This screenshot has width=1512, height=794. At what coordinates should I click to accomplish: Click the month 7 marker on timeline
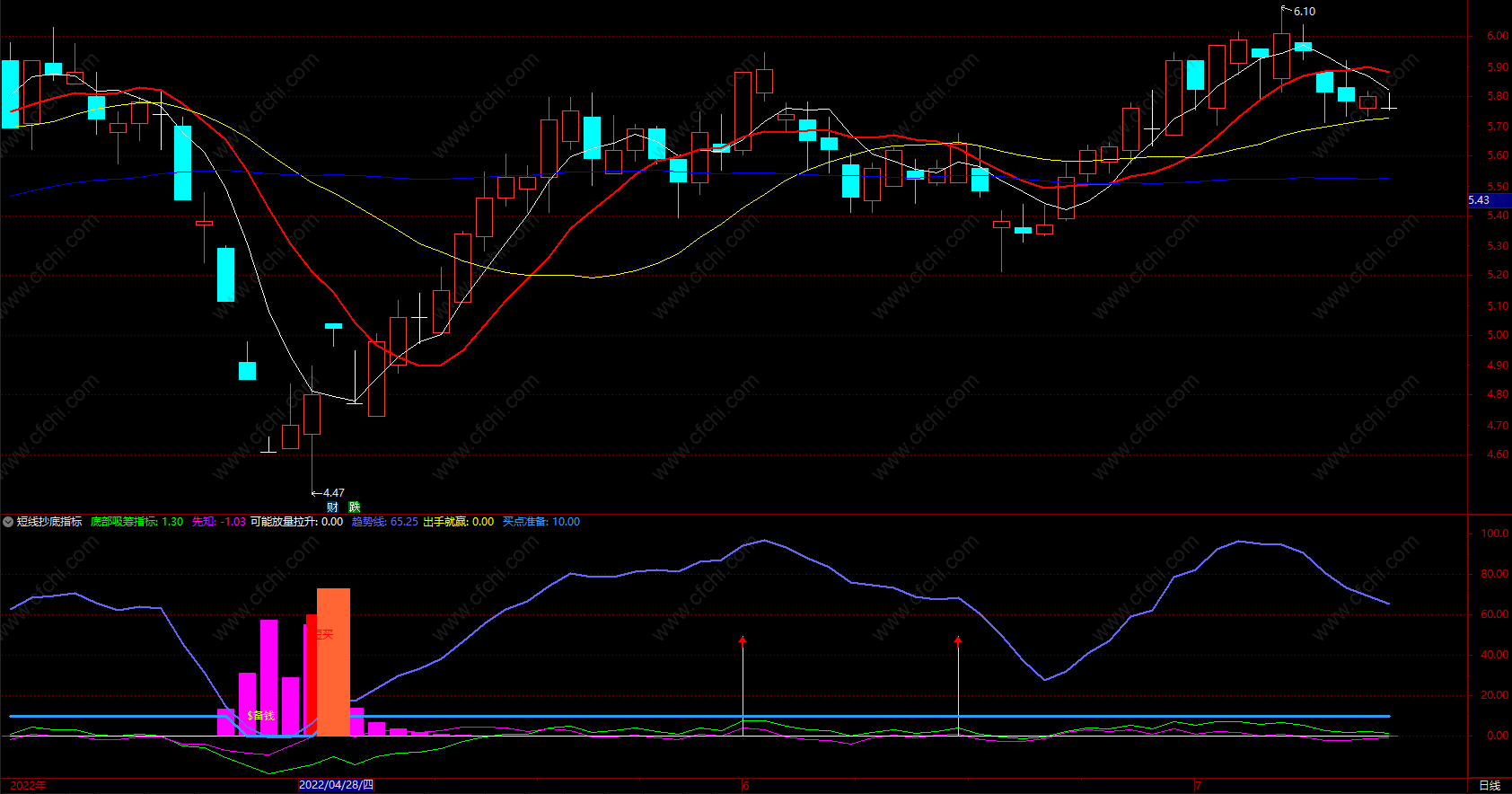click(x=1198, y=786)
